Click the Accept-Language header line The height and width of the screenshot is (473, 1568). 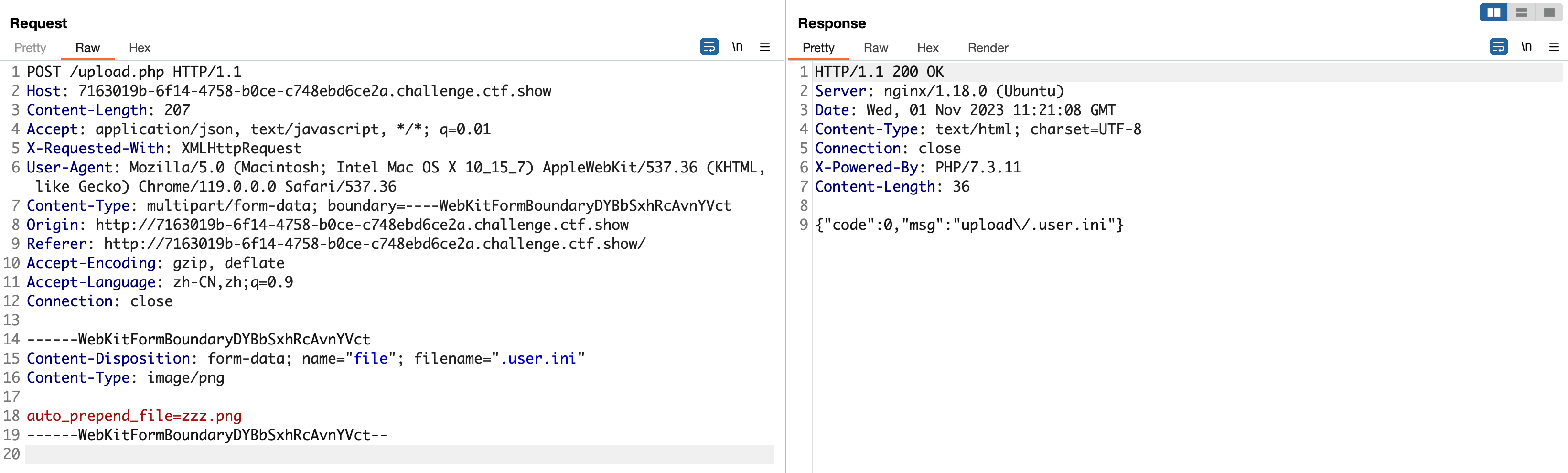(x=160, y=282)
